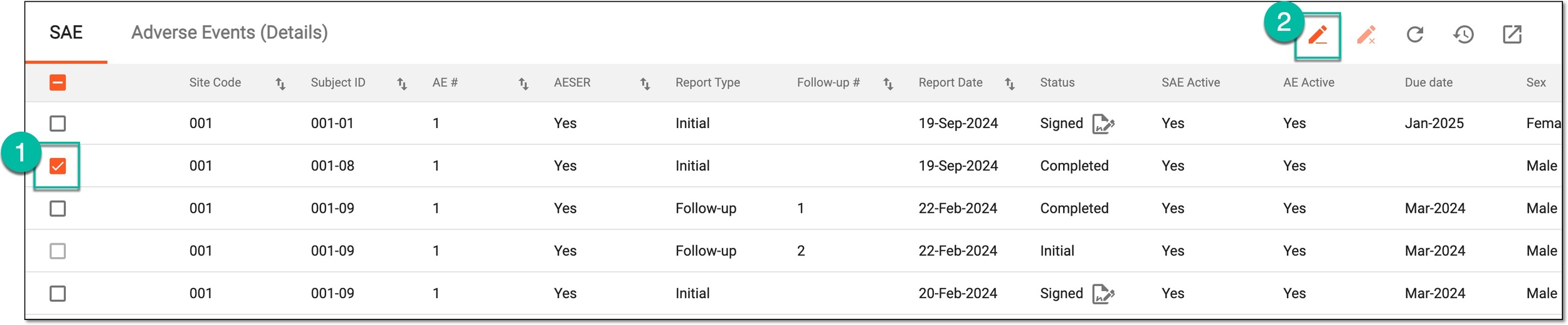Viewport: 1568px width, 325px height.
Task: Refresh the SAE table
Action: pos(1415,35)
